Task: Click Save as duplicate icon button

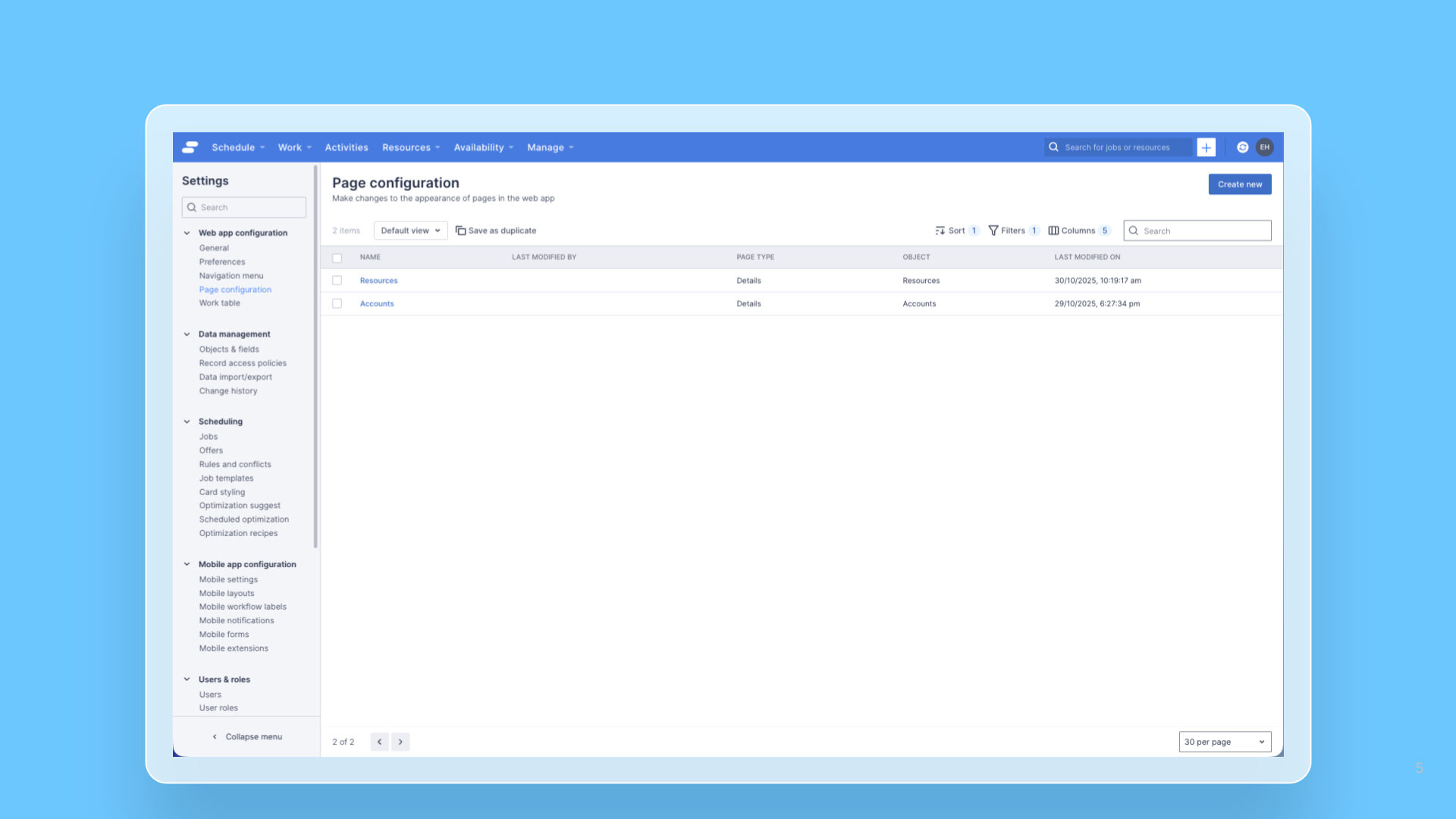Action: [460, 231]
